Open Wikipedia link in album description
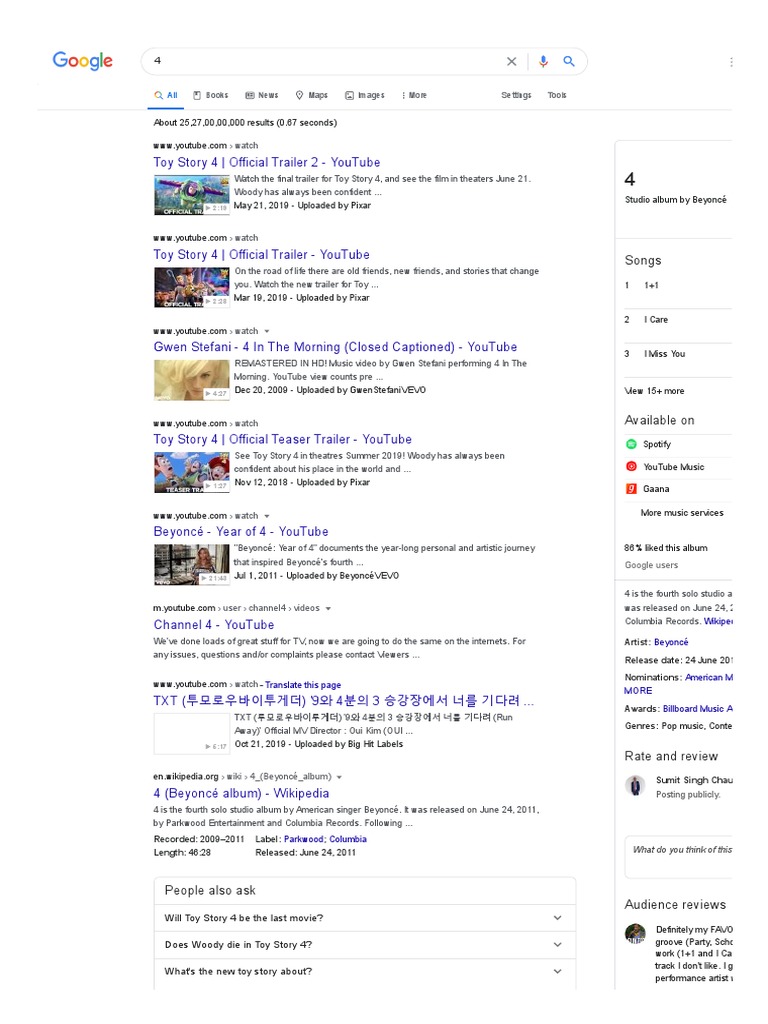Viewport: 768px width, 1024px height. point(718,622)
